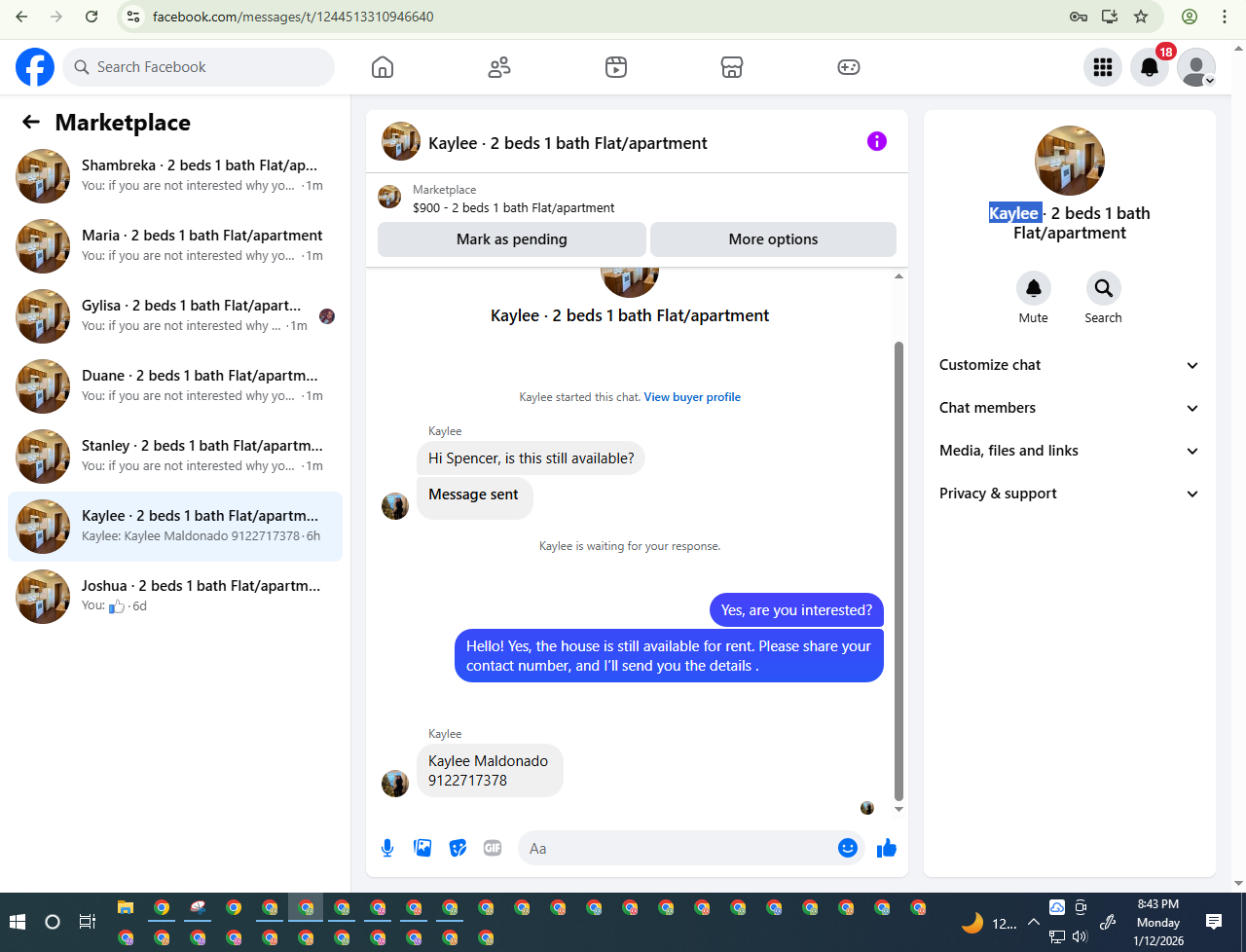Open the Video (Reels) icon
Screen dimensions: 1246x952
(x=616, y=67)
